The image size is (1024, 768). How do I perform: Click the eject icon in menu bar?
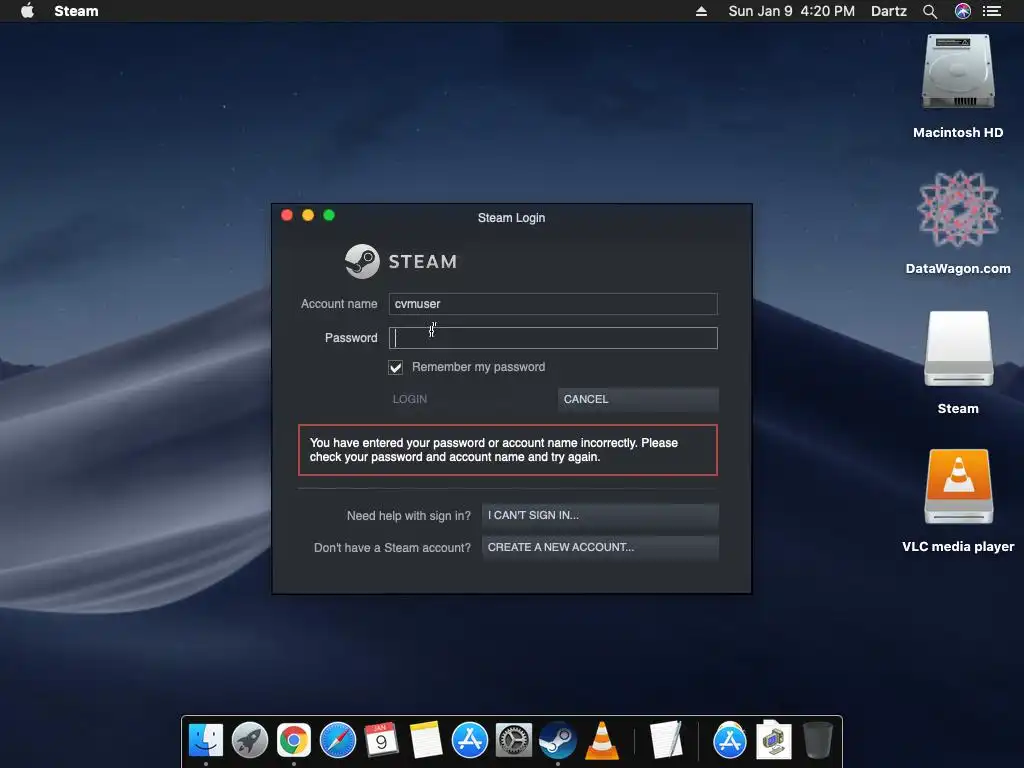tap(701, 11)
